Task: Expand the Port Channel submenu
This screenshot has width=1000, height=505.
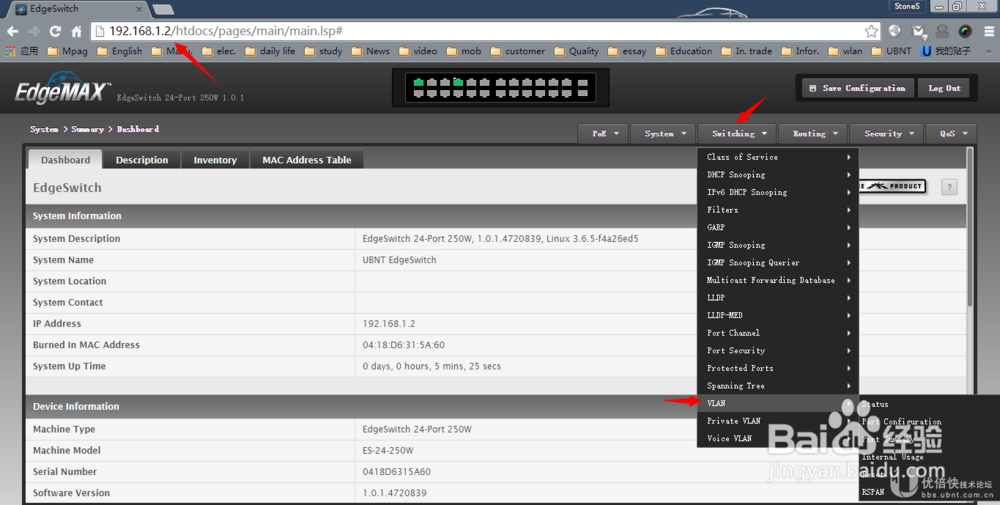Action: point(777,333)
